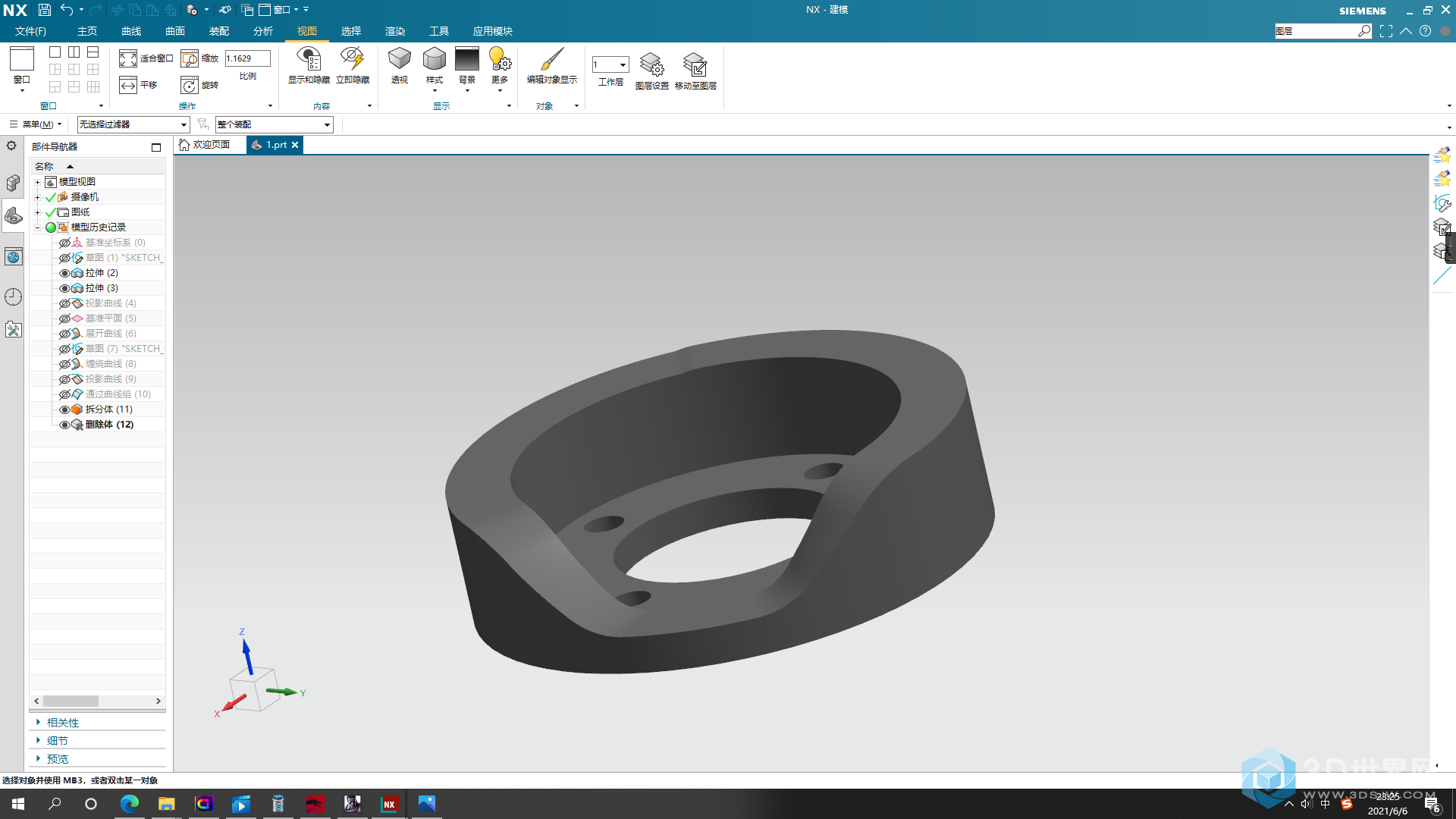Open 编辑对象显示 edit object display
Viewport: 1456px width, 819px height.
(x=552, y=65)
